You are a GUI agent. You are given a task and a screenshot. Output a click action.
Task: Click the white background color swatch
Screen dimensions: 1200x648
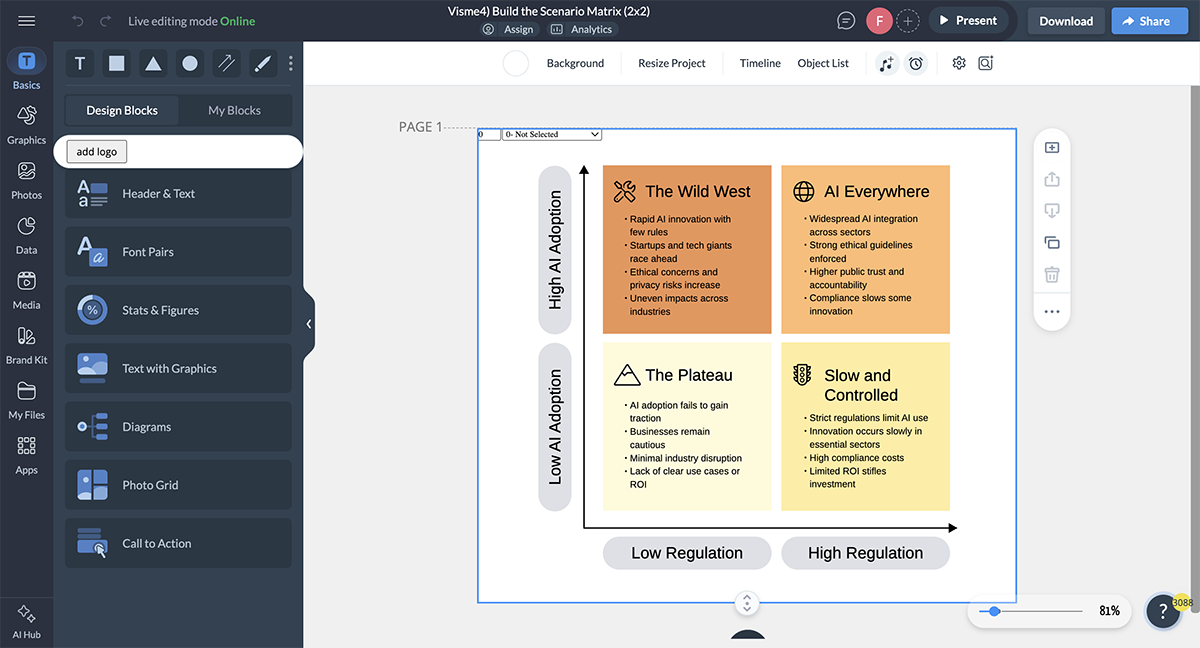(x=515, y=63)
